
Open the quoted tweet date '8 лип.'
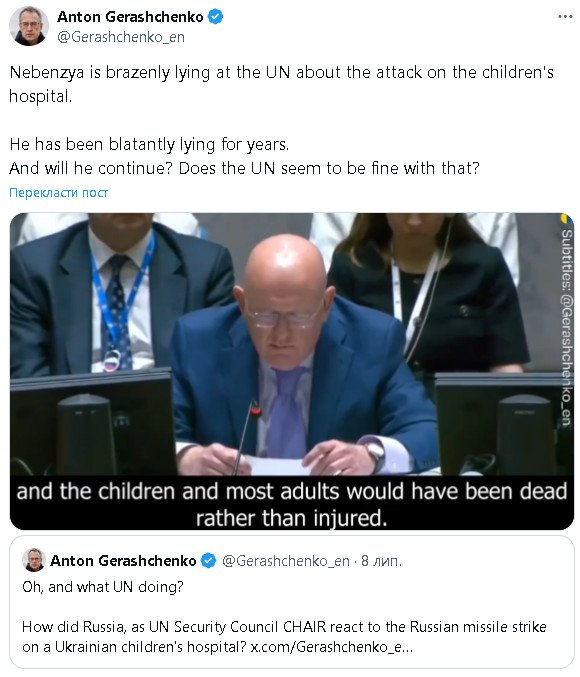(x=381, y=560)
